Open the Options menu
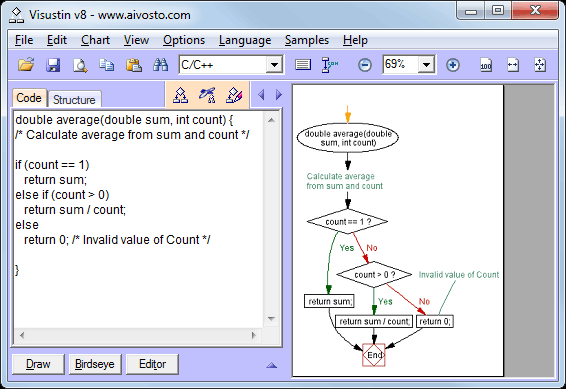566x389 pixels. (x=184, y=40)
